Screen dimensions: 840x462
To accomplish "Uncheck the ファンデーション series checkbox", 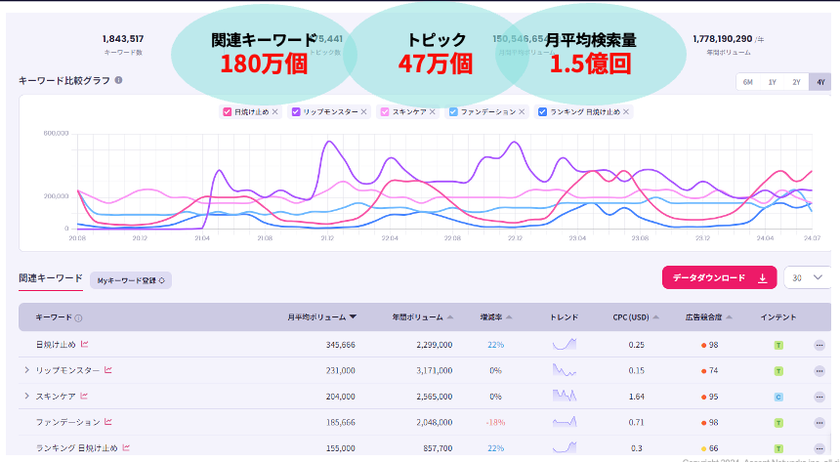I will (x=453, y=112).
